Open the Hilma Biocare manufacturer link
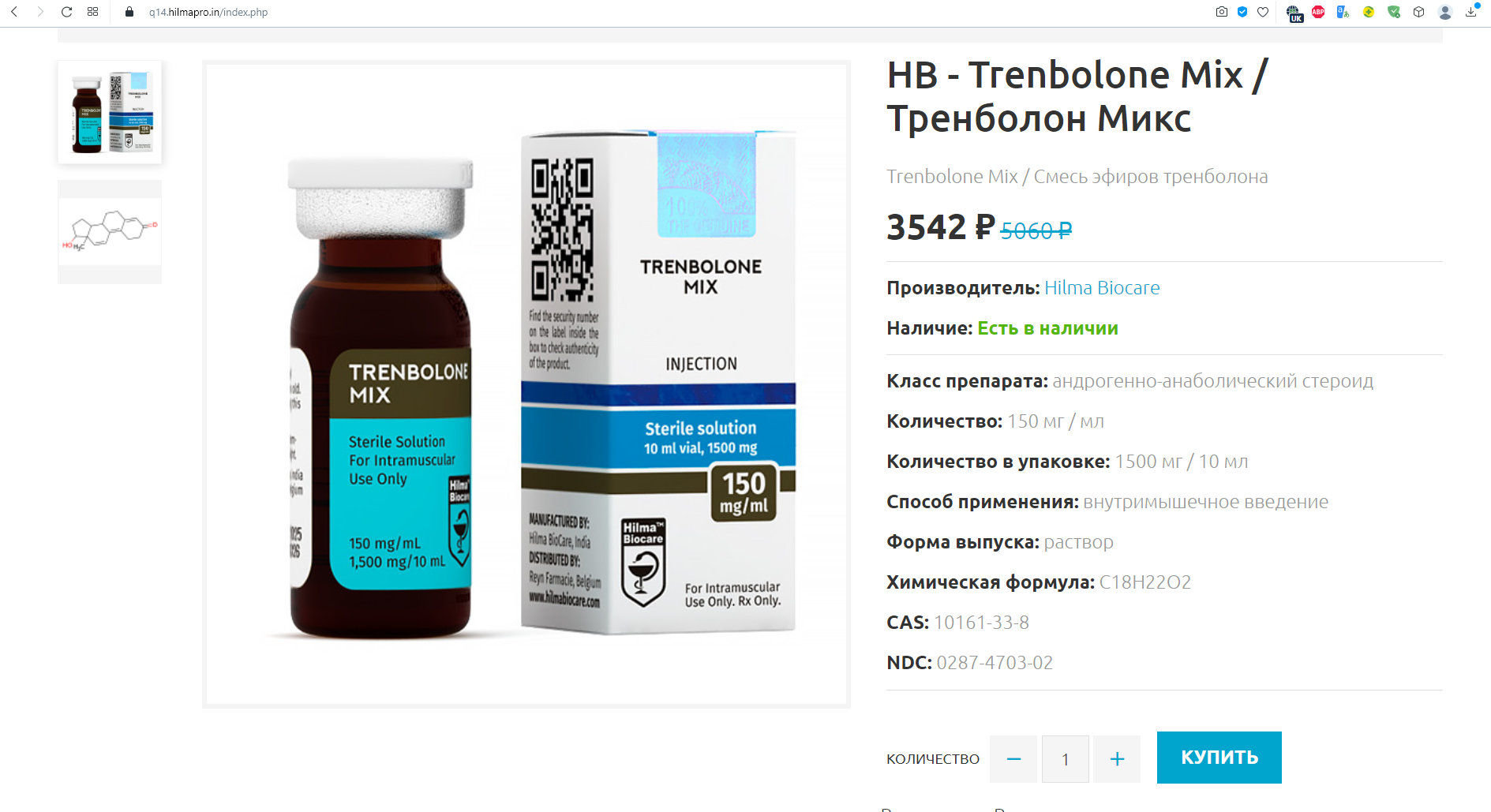The width and height of the screenshot is (1491, 812). [x=1102, y=288]
